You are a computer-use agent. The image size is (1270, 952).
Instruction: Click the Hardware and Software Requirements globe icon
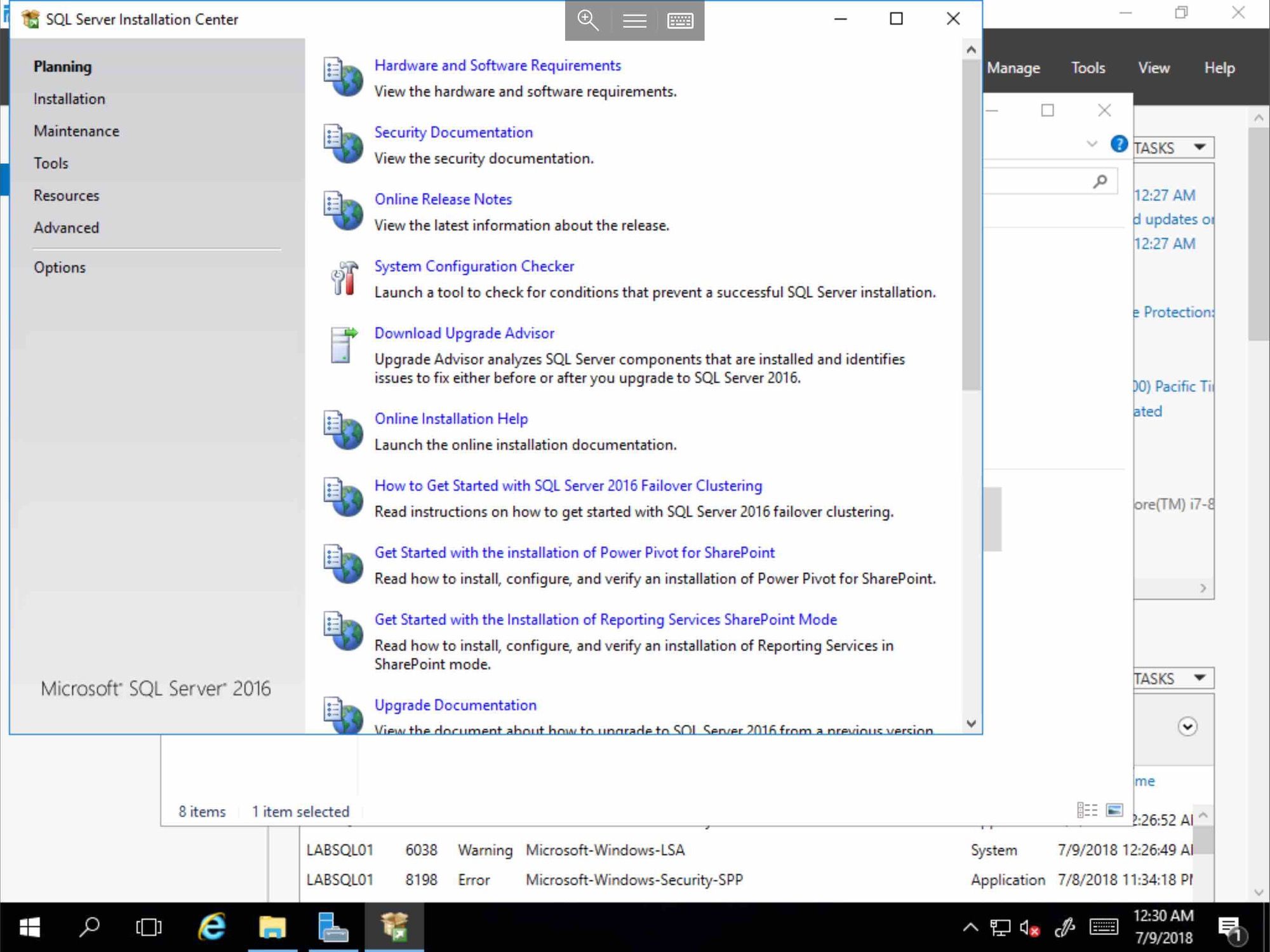[343, 77]
